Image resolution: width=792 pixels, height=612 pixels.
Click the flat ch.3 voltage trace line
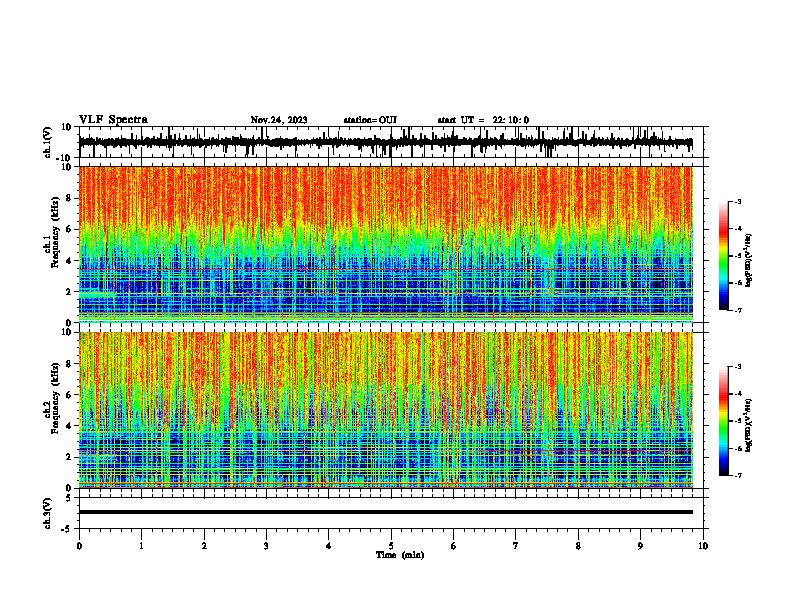385,512
